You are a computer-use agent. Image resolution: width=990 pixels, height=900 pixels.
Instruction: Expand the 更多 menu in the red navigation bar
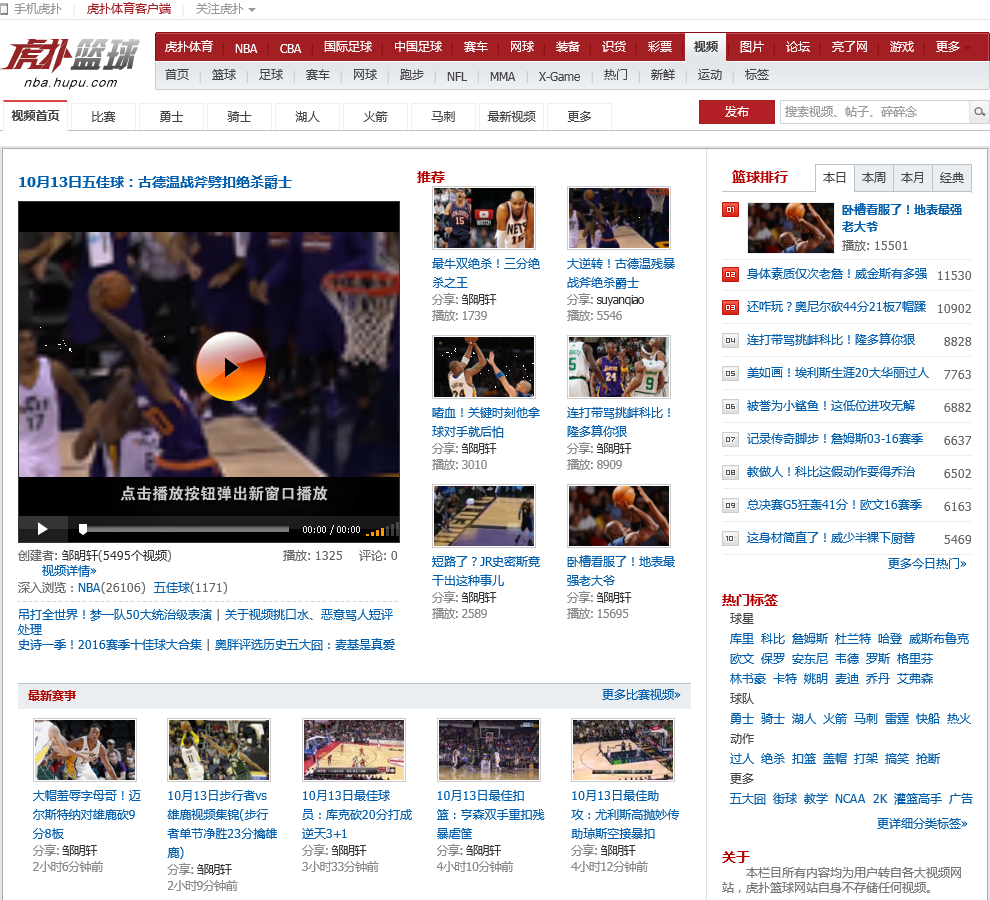tap(952, 47)
